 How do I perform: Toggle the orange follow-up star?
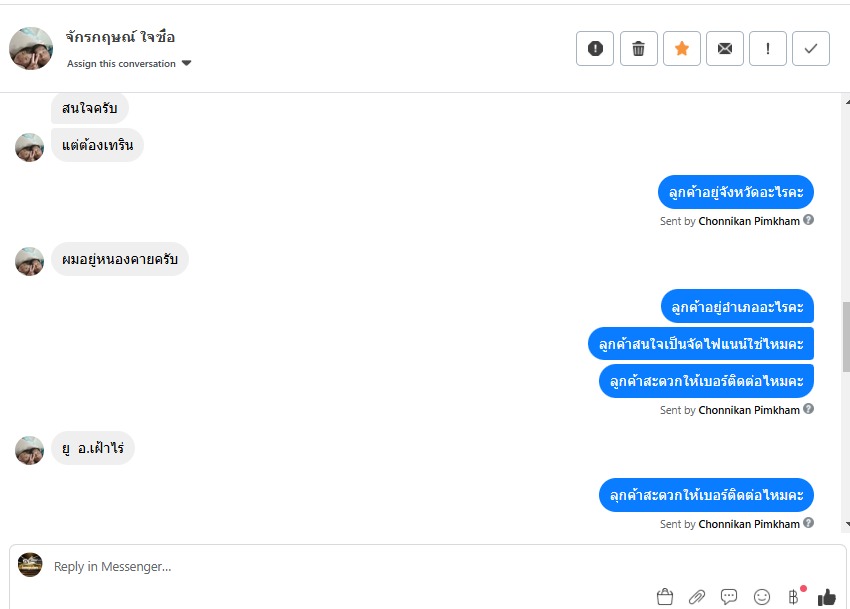pyautogui.click(x=682, y=48)
